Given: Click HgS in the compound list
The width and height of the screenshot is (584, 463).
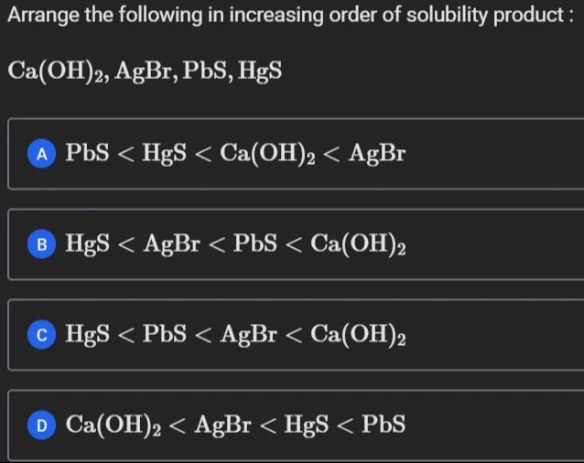Looking at the screenshot, I should click(x=260, y=71).
